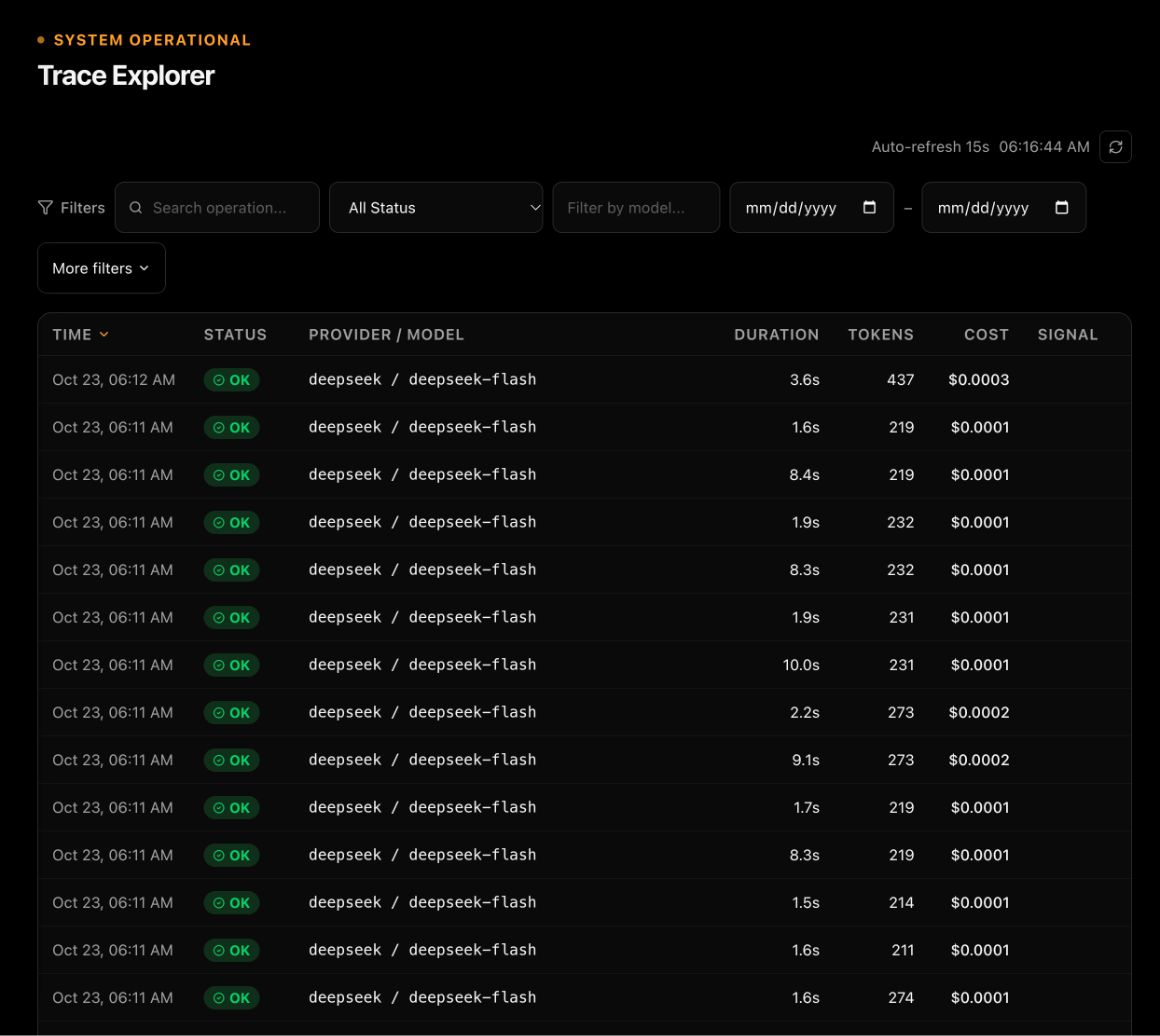
Task: Sort by the TOKENS column header
Action: pyautogui.click(x=880, y=334)
